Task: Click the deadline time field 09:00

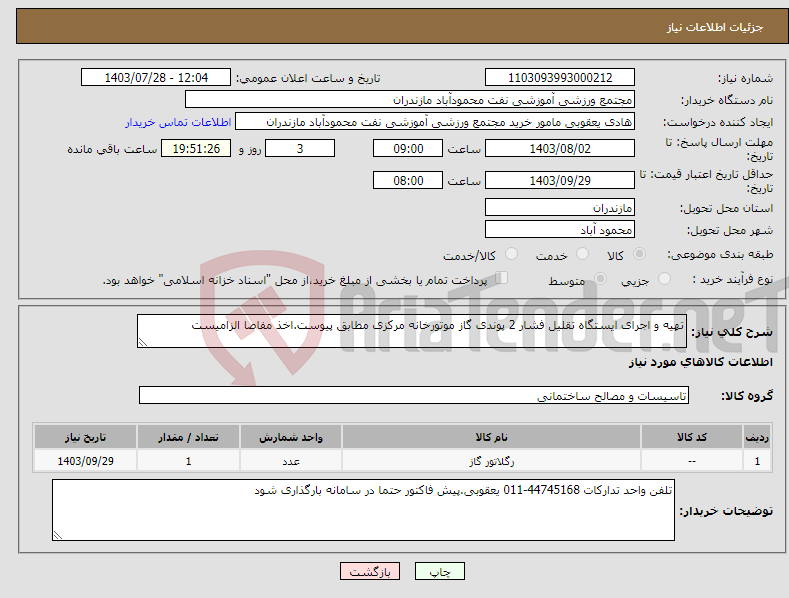Action: click(408, 148)
